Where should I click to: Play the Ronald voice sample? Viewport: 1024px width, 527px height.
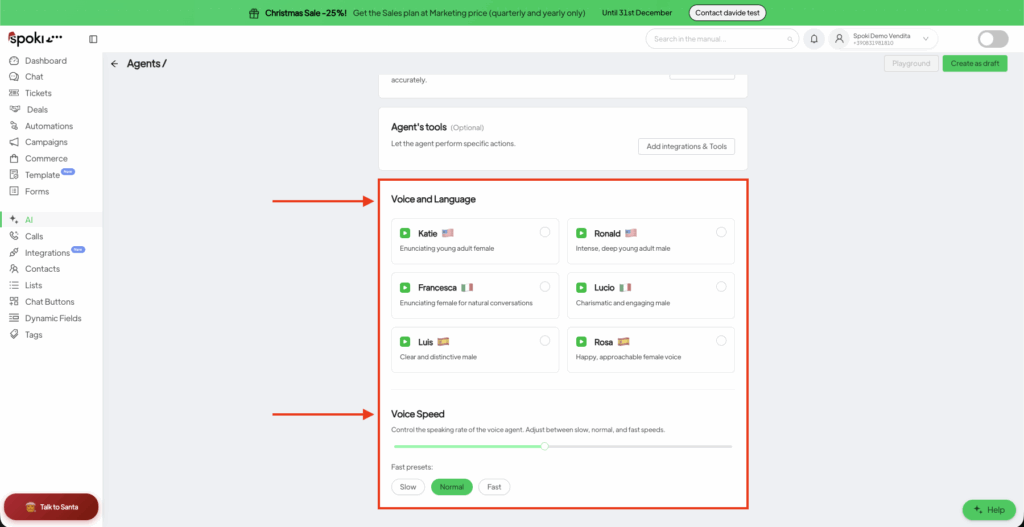[x=582, y=233]
